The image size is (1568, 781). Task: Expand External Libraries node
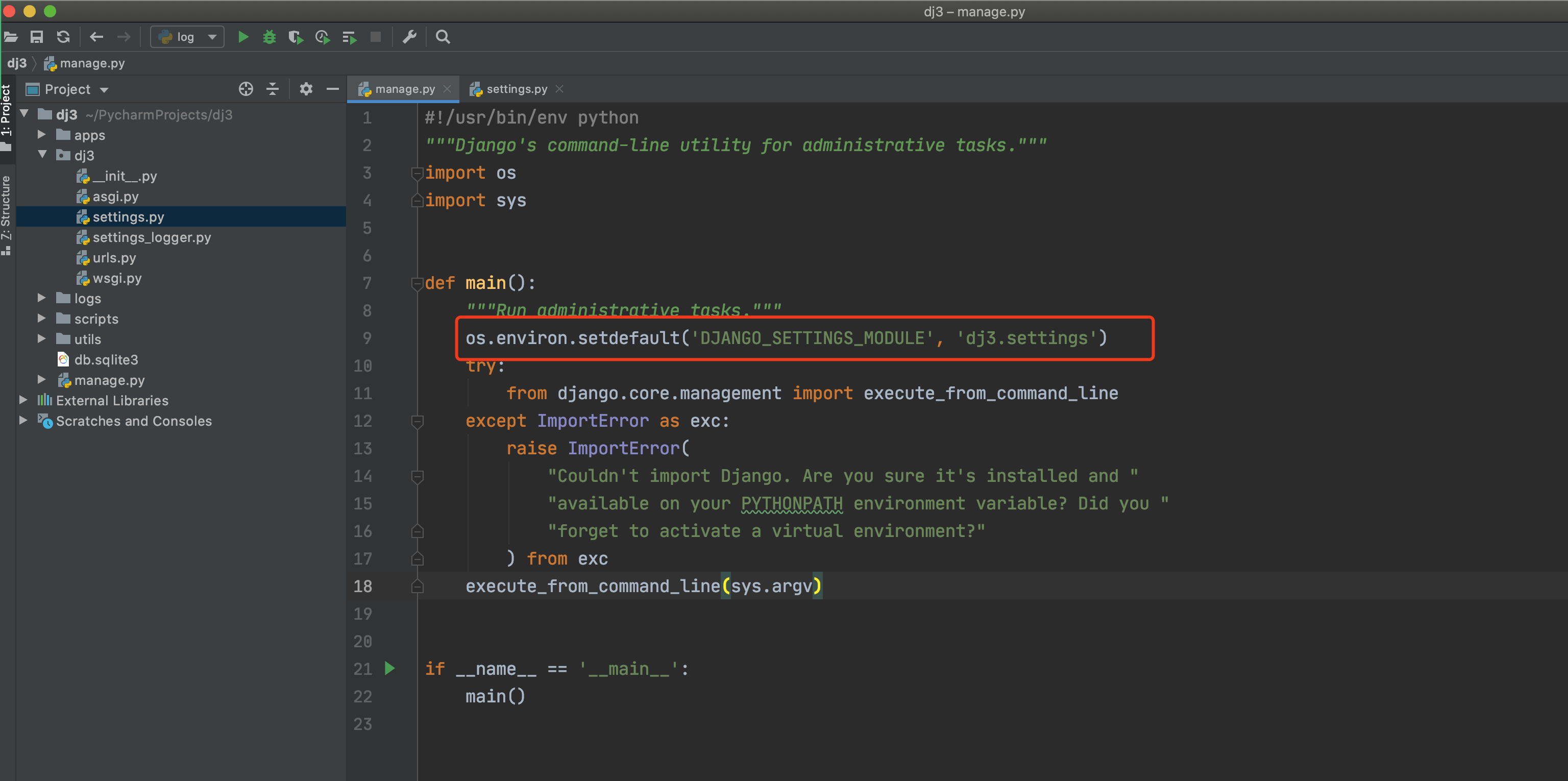(23, 400)
